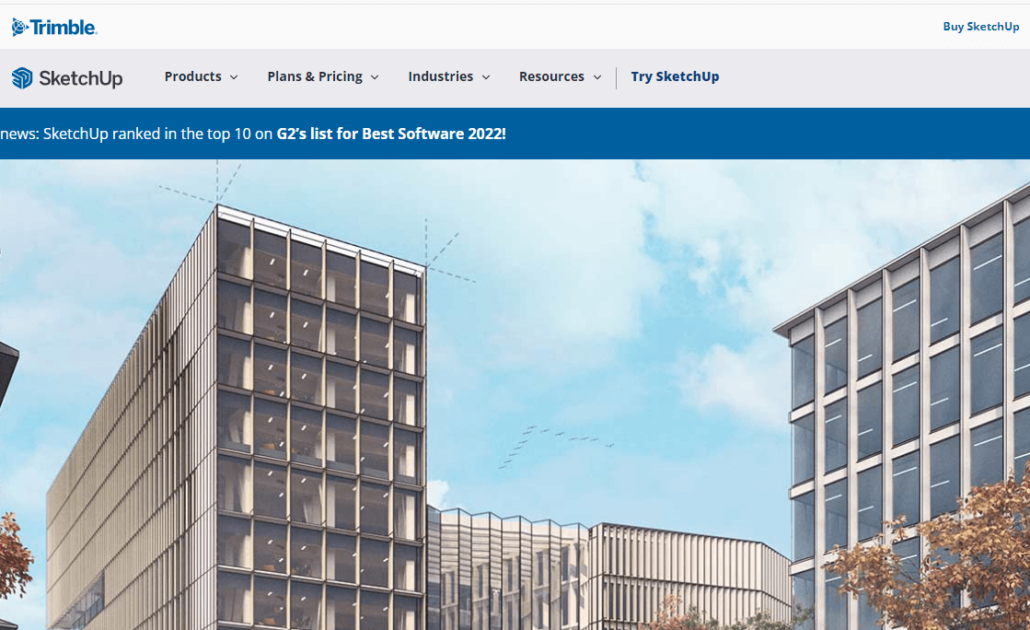Open the Buy SketchUp link
Image resolution: width=1030 pixels, height=630 pixels.
[981, 26]
